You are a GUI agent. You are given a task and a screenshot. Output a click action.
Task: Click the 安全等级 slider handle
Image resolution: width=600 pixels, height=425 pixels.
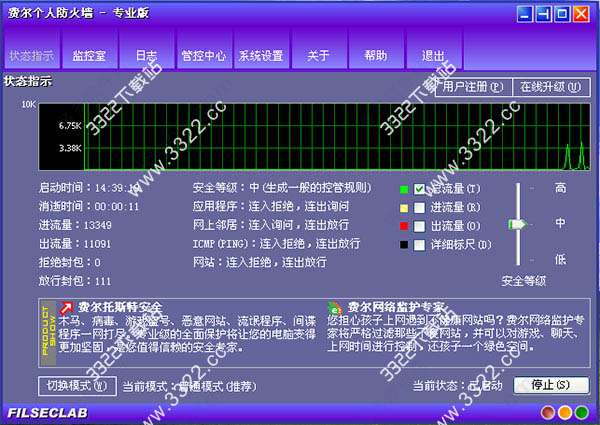517,224
